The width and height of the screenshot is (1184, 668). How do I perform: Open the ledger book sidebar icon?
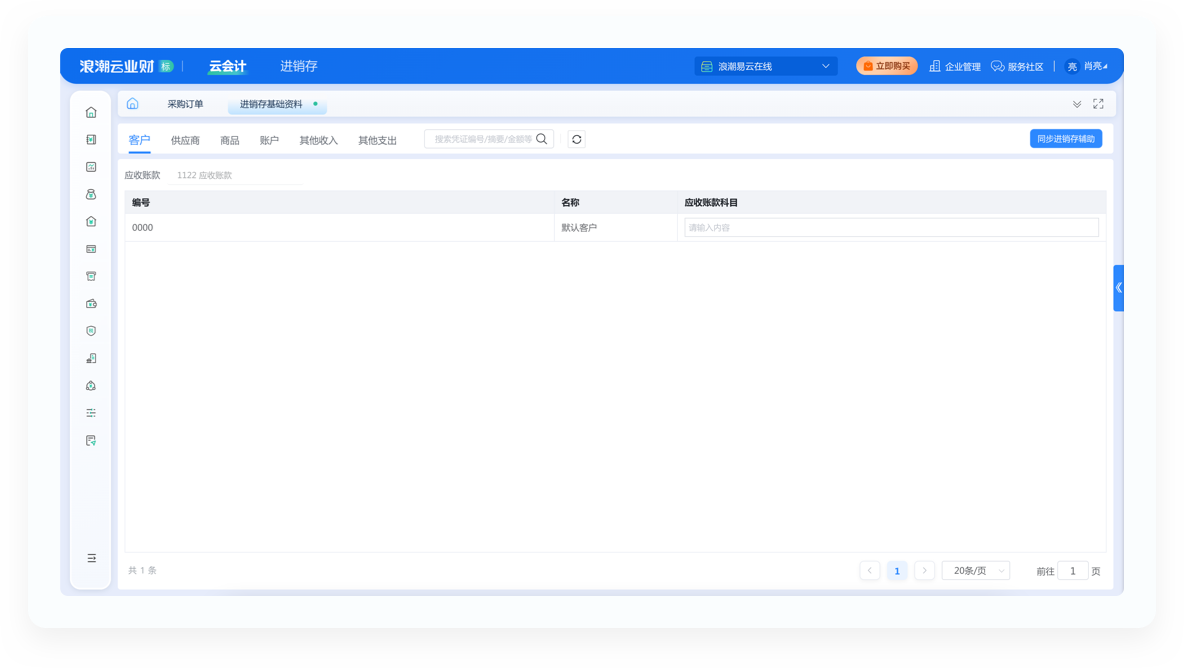(x=91, y=140)
